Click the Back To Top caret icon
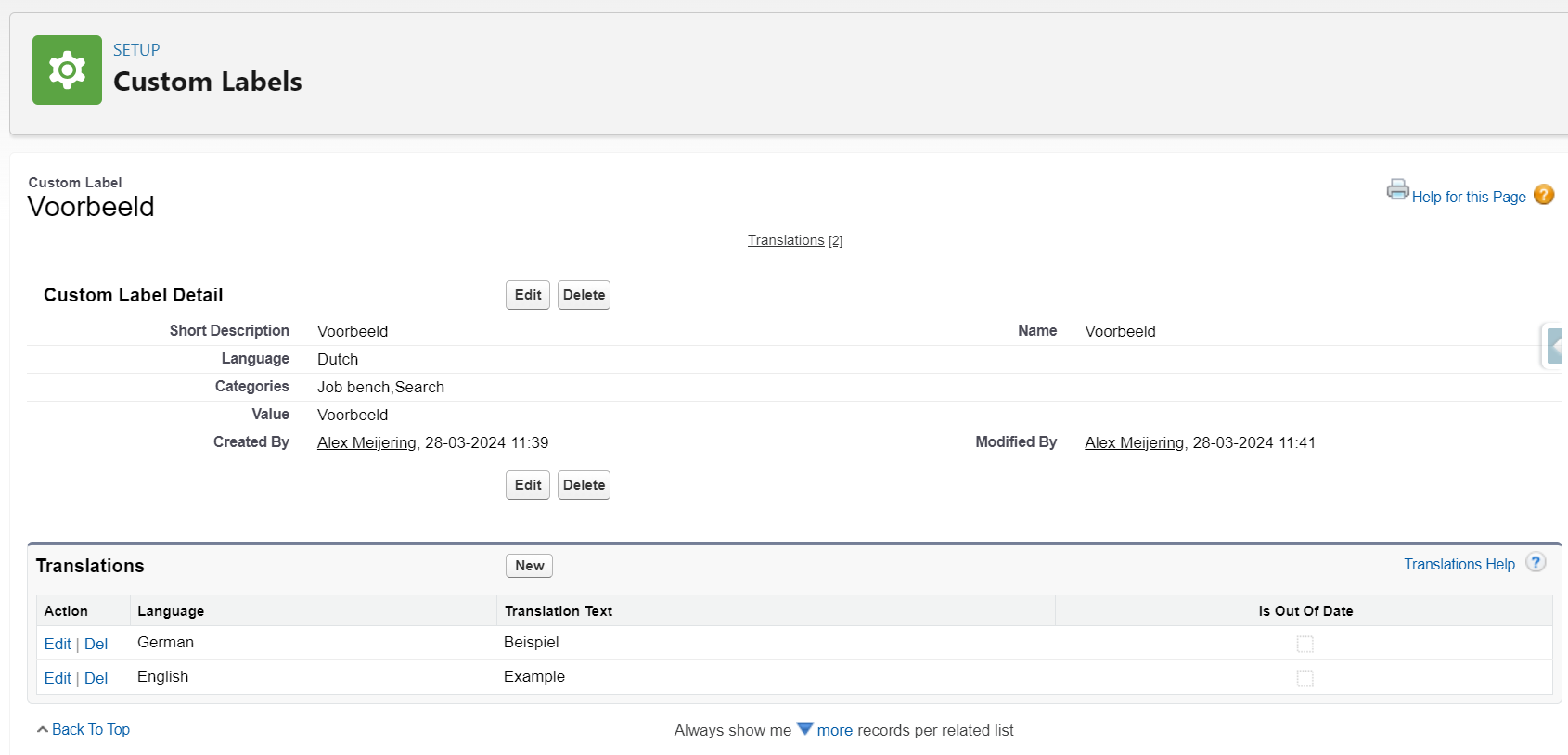Screen dimensions: 1568x755 pos(43,730)
